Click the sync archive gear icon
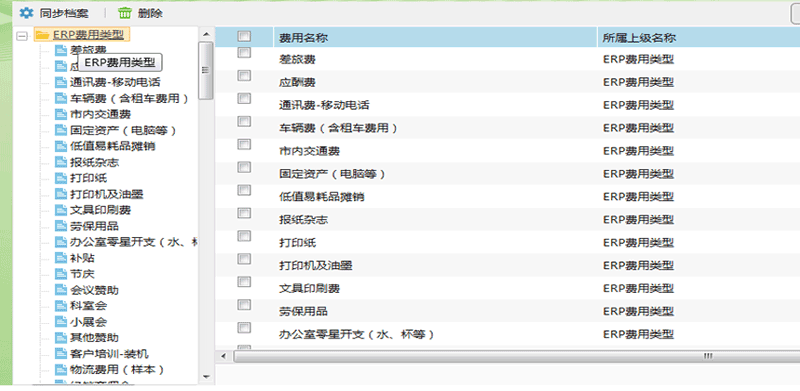800x391 pixels. [x=26, y=13]
